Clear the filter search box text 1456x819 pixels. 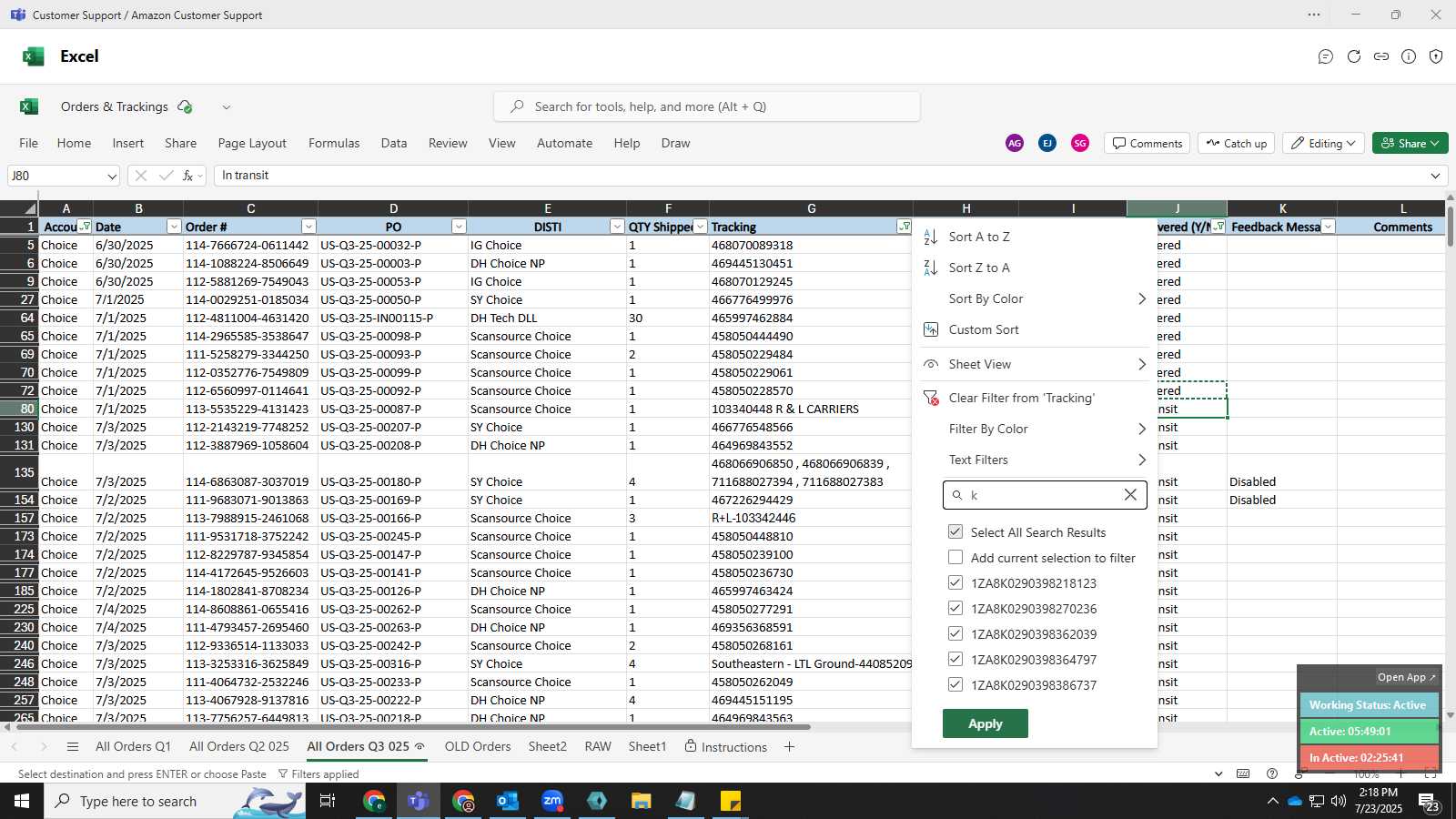(1130, 495)
